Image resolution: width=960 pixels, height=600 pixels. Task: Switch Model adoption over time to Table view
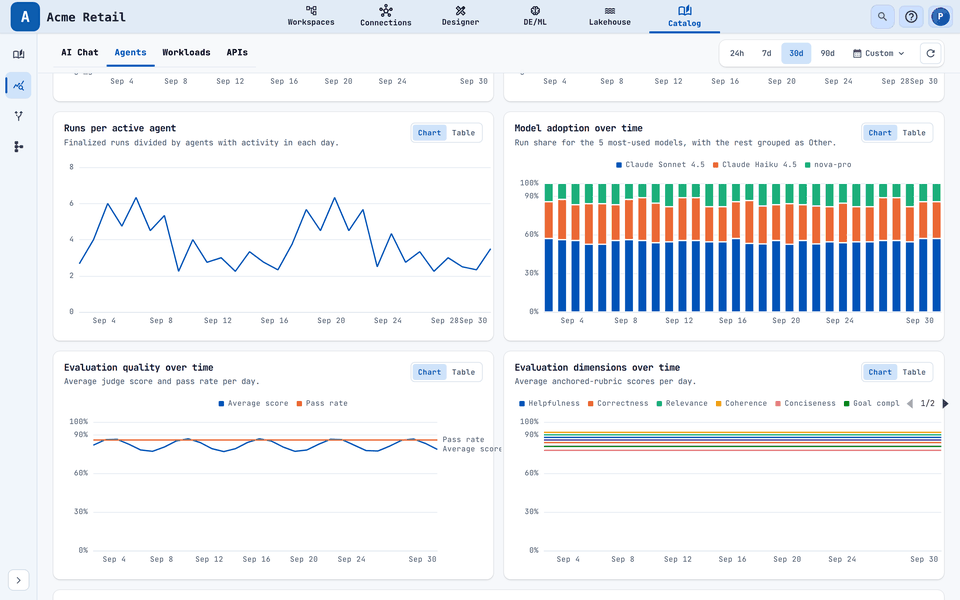click(914, 133)
